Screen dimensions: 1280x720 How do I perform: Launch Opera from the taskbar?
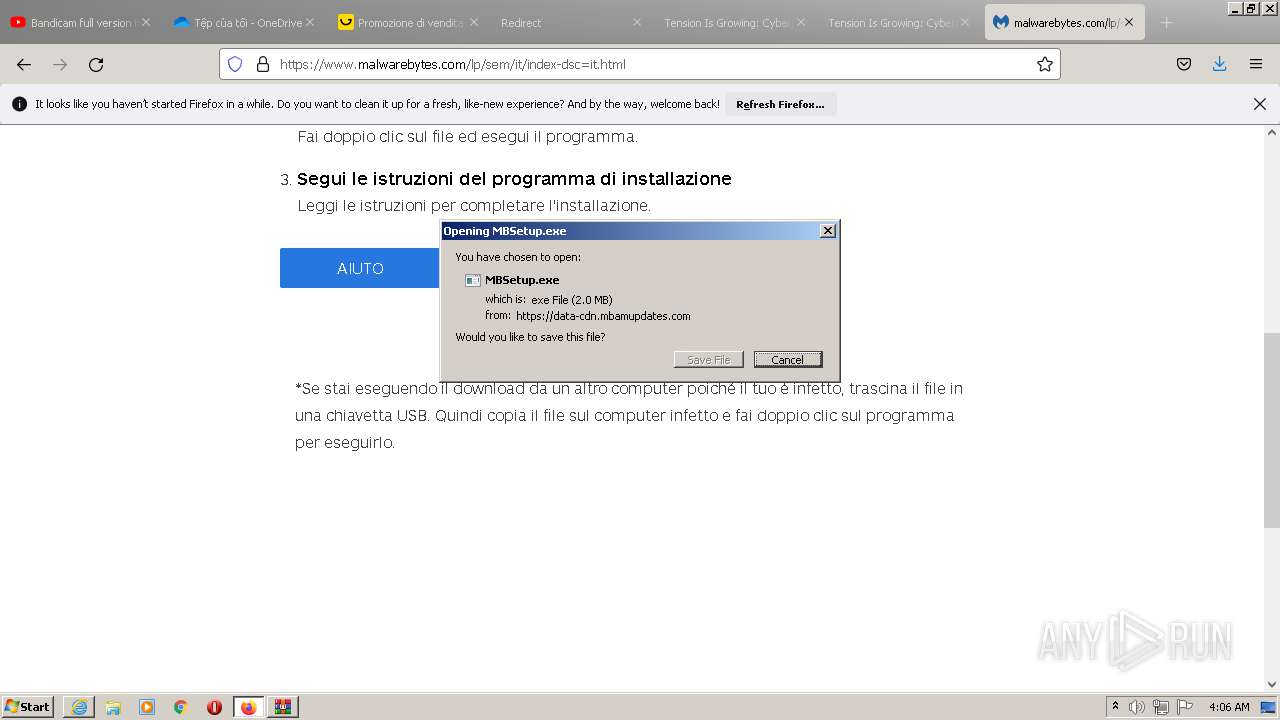pyautogui.click(x=214, y=707)
